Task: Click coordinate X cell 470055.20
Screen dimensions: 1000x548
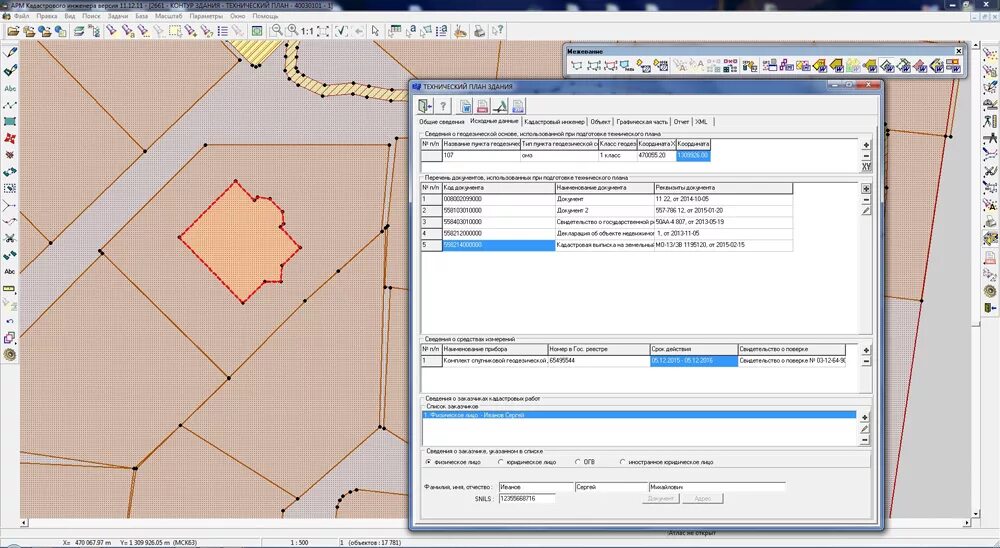Action: point(656,156)
